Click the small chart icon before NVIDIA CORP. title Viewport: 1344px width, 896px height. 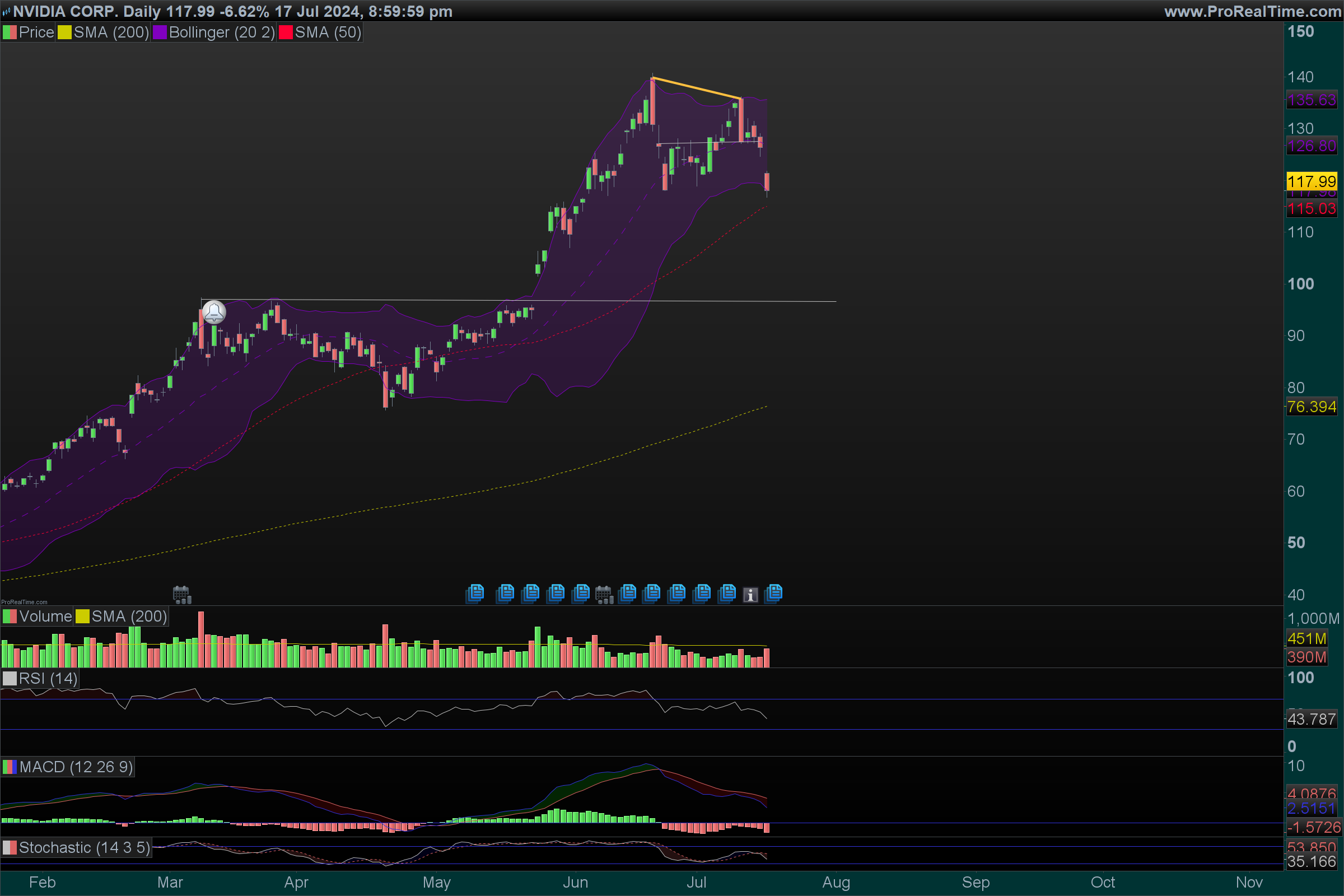pos(6,11)
